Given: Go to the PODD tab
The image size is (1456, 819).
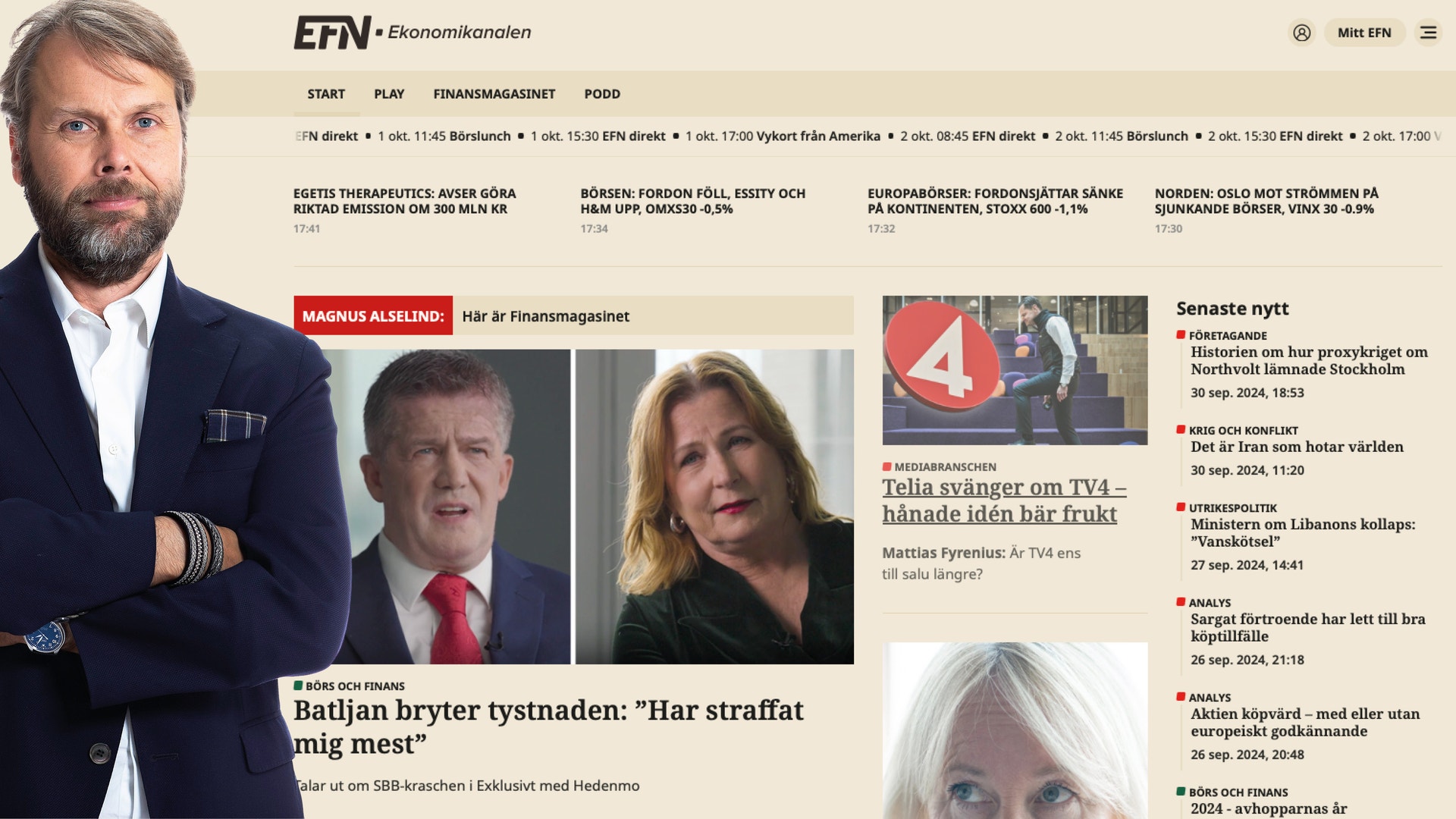Looking at the screenshot, I should (602, 94).
